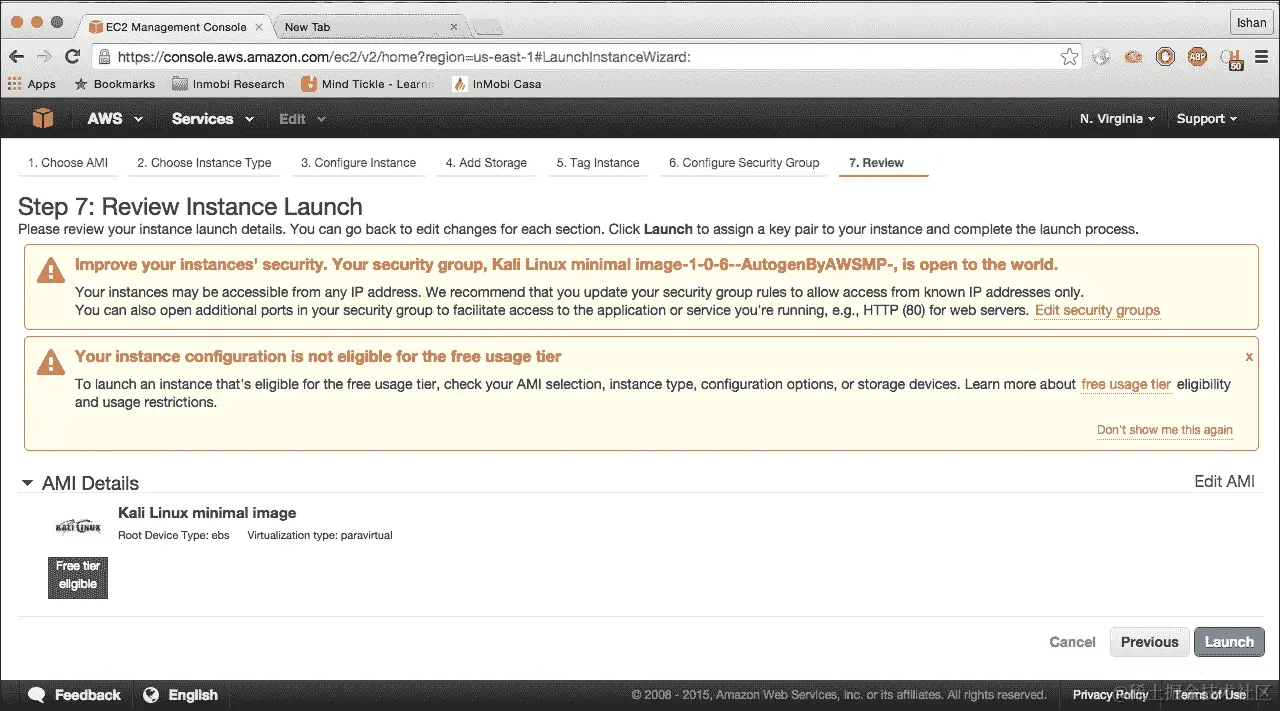
Task: Collapse the AMI Details section
Action: (27, 483)
